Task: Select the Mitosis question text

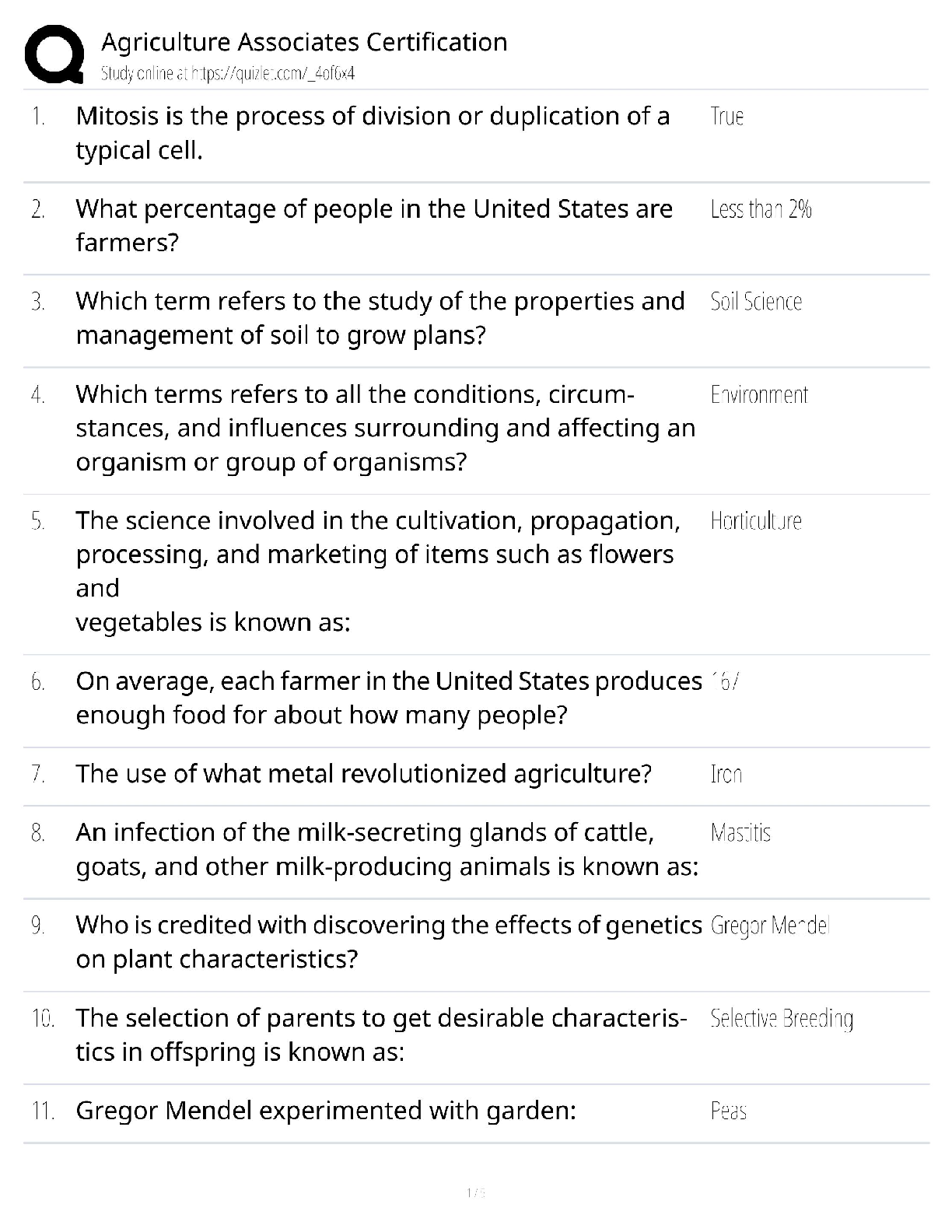Action: [373, 133]
